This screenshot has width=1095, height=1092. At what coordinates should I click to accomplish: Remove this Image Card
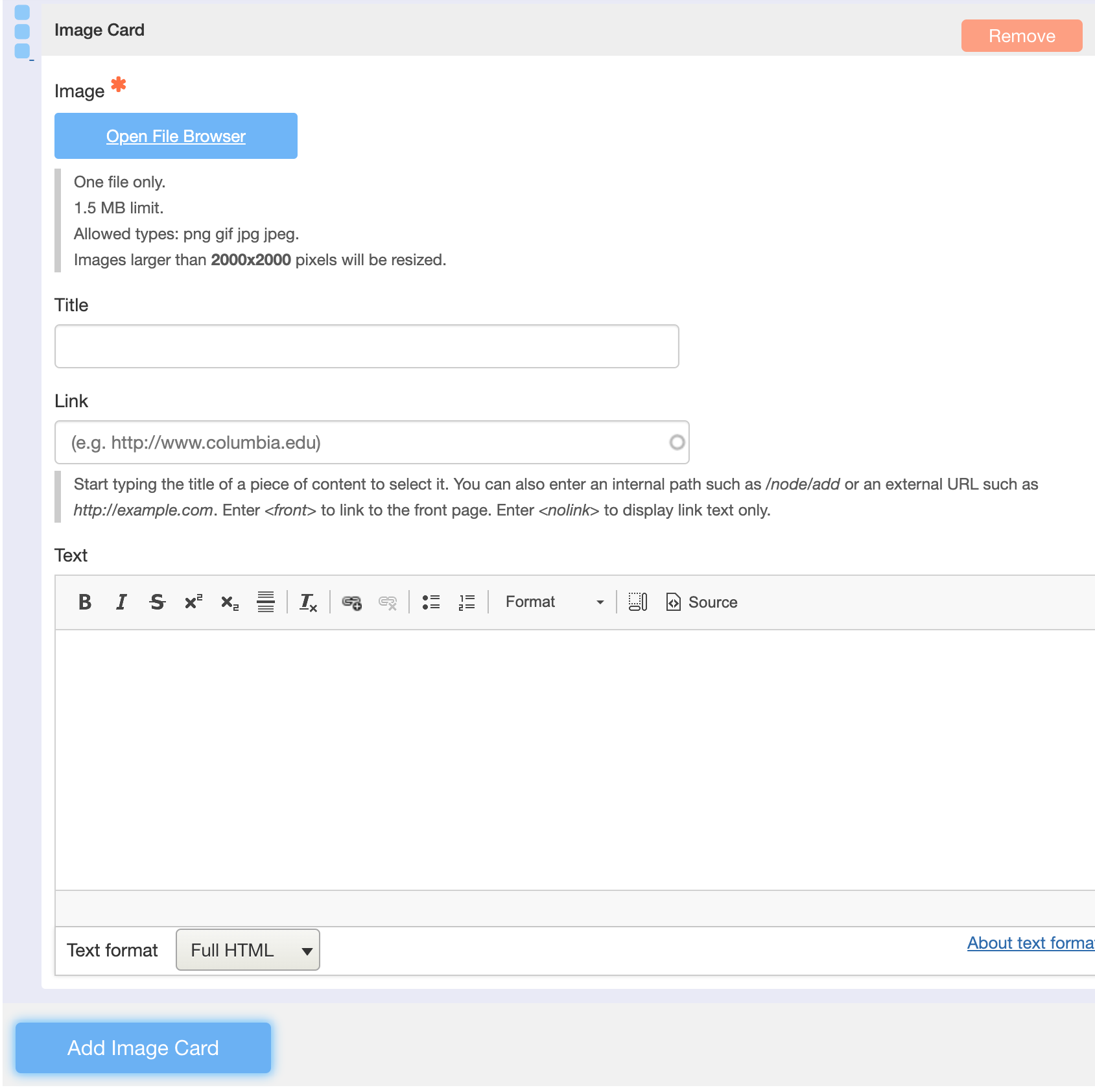pyautogui.click(x=1021, y=36)
